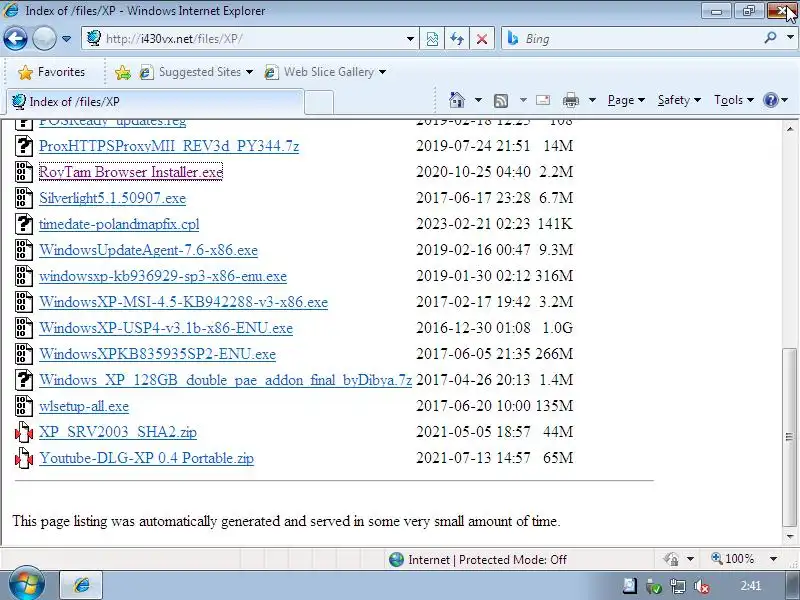The height and width of the screenshot is (600, 800).
Task: Open the search provider dropdown arrow
Action: coord(790,38)
